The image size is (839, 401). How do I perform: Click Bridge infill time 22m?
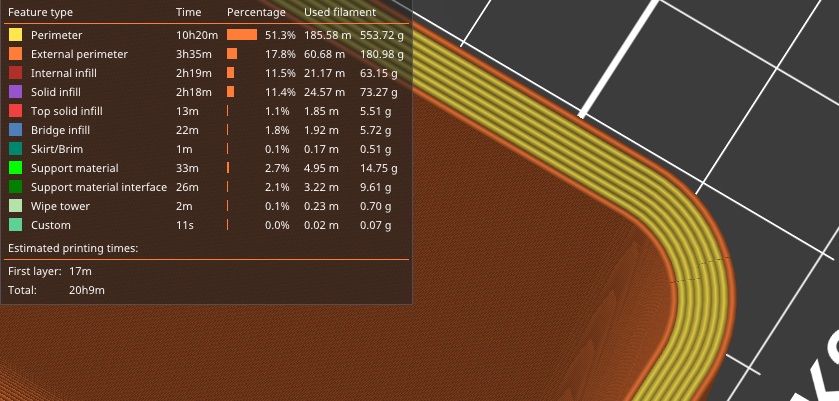[x=187, y=130]
